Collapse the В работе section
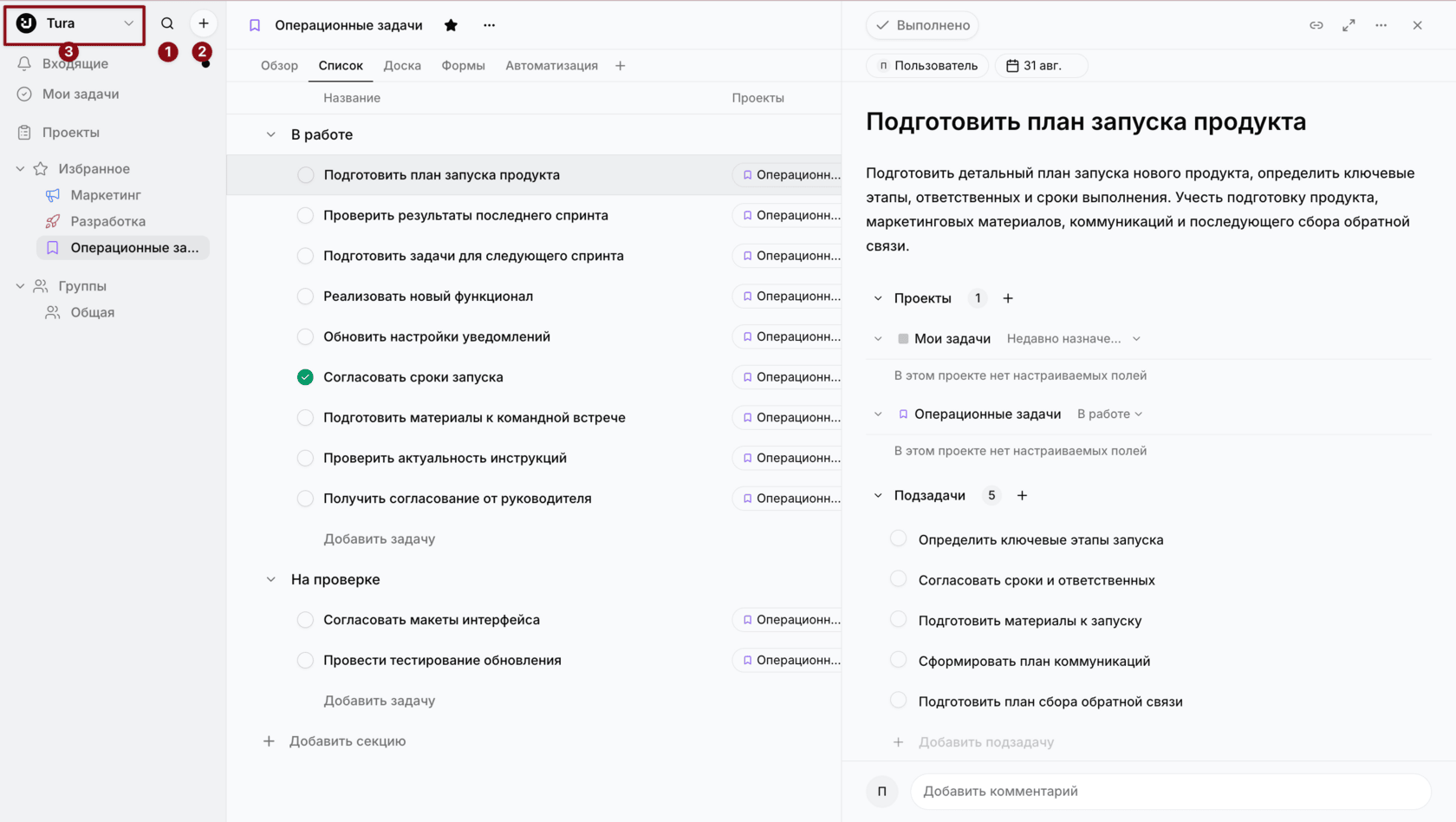The image size is (1456, 822). 270,134
